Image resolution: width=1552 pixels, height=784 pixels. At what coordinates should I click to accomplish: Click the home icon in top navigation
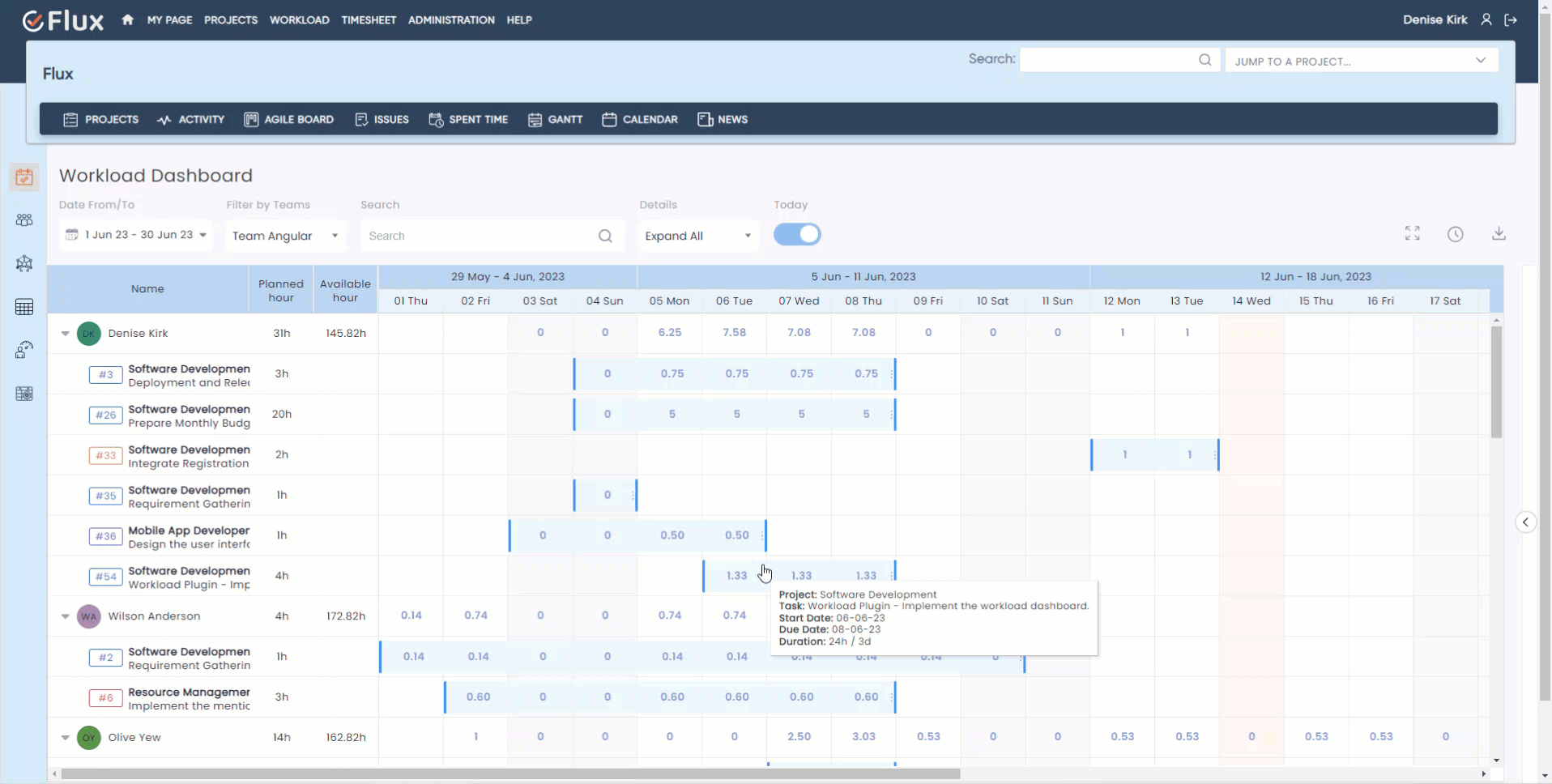pyautogui.click(x=127, y=20)
